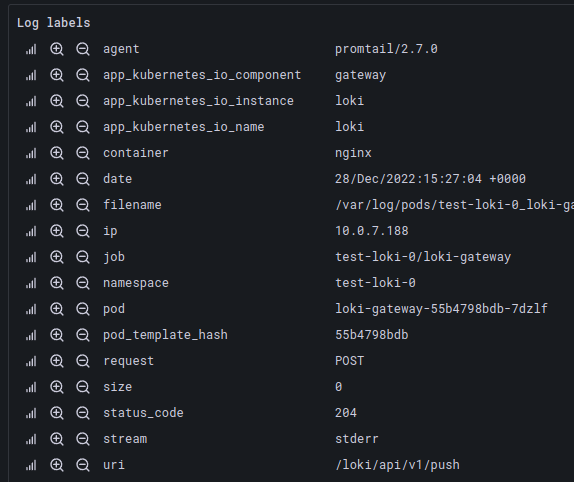Select the value 28/Dec/2022:15:27:04 +0000
This screenshot has height=482, width=574.
(x=430, y=179)
